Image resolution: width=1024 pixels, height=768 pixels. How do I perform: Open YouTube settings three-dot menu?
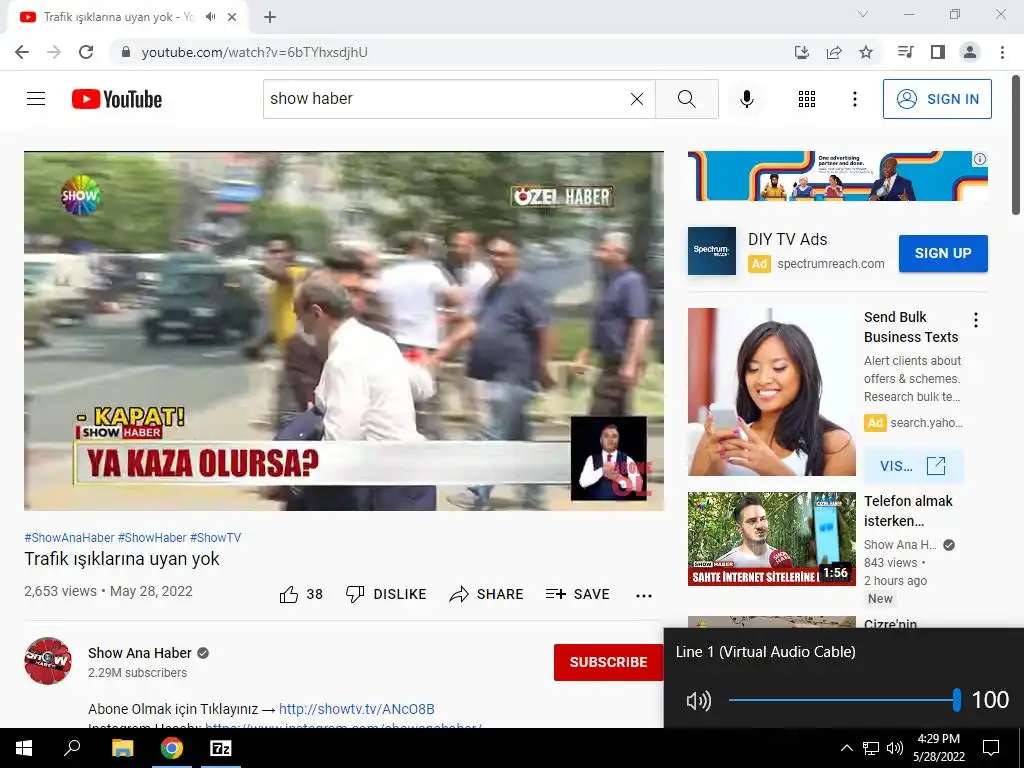tap(854, 99)
